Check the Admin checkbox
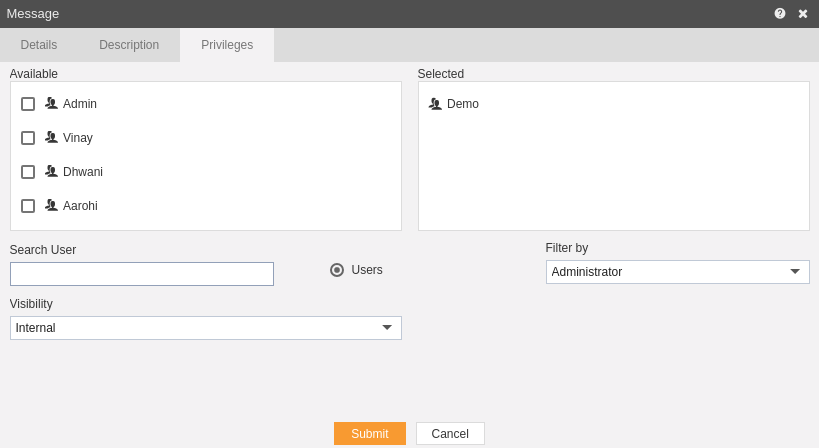 (x=28, y=104)
